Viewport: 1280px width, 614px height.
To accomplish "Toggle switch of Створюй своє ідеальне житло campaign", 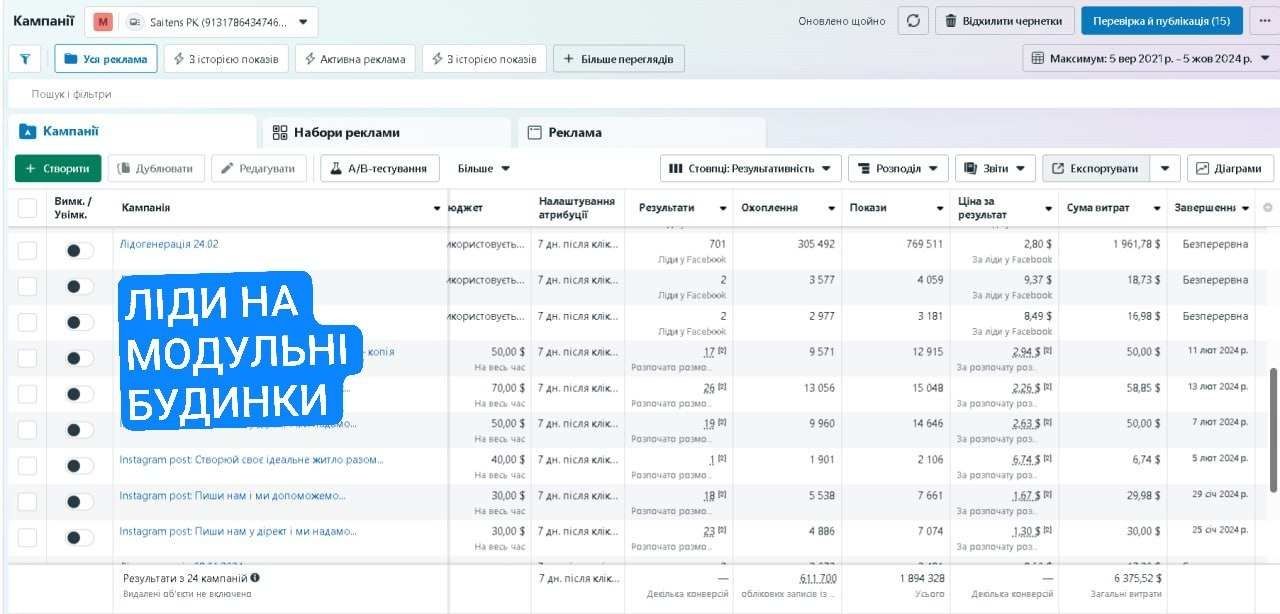I will pyautogui.click(x=80, y=466).
